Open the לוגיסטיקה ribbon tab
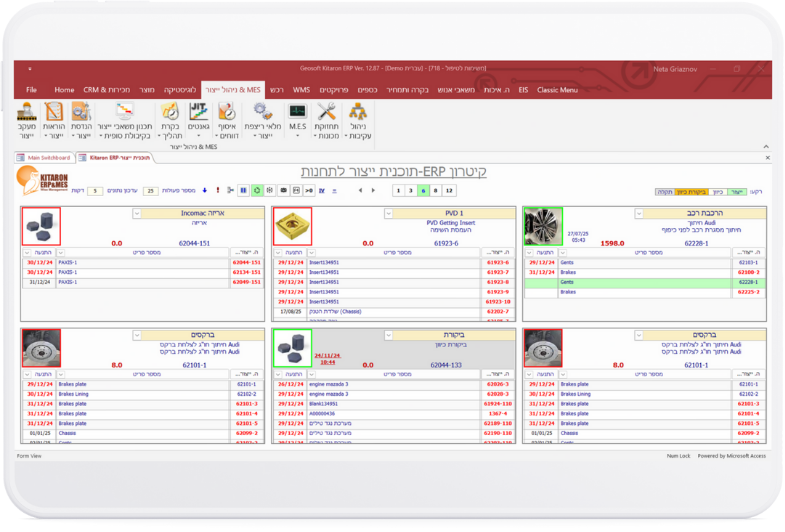 click(180, 90)
